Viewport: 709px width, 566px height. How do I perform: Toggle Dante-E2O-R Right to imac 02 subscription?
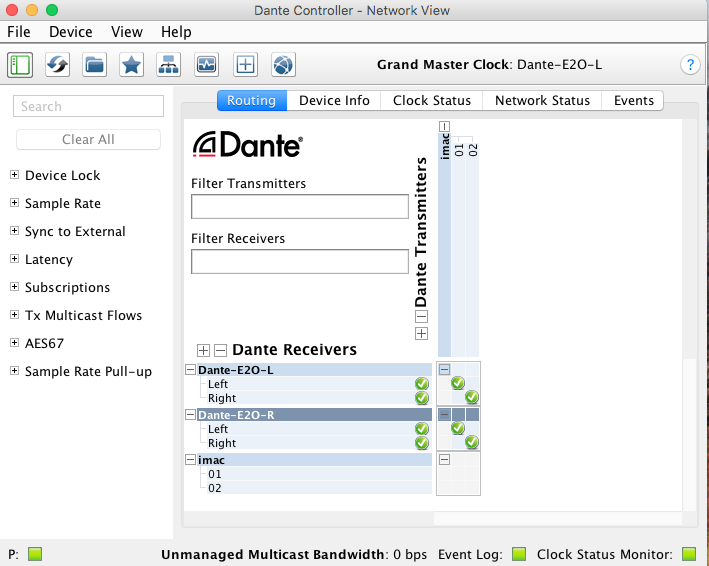pyautogui.click(x=472, y=442)
